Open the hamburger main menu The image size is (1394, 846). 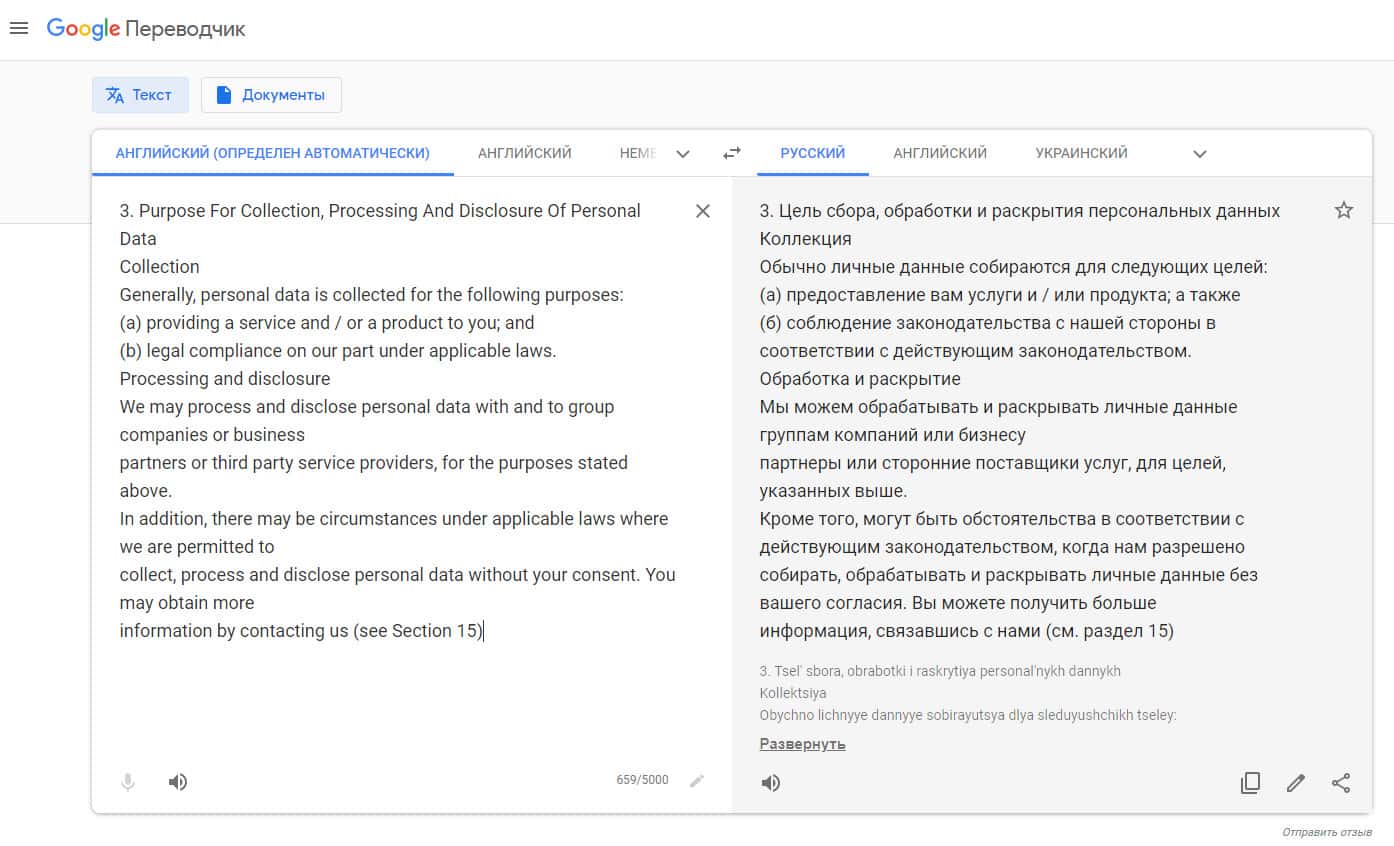[x=19, y=28]
